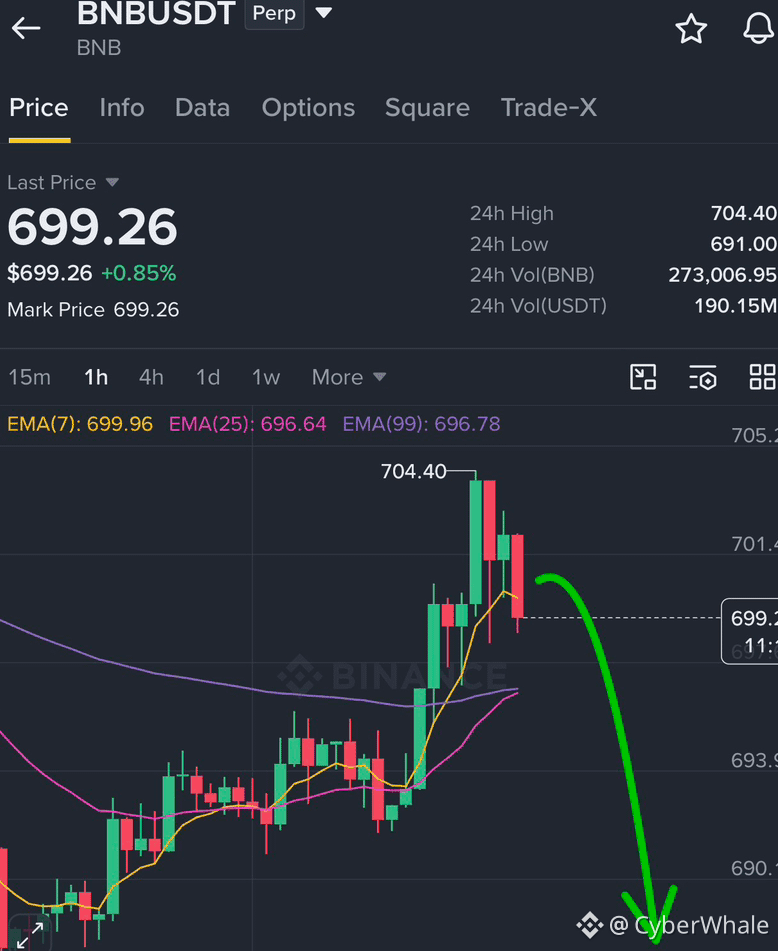Viewport: 778px width, 951px height.
Task: Expand chart to fullscreen with corner arrows
Action: click(30, 936)
